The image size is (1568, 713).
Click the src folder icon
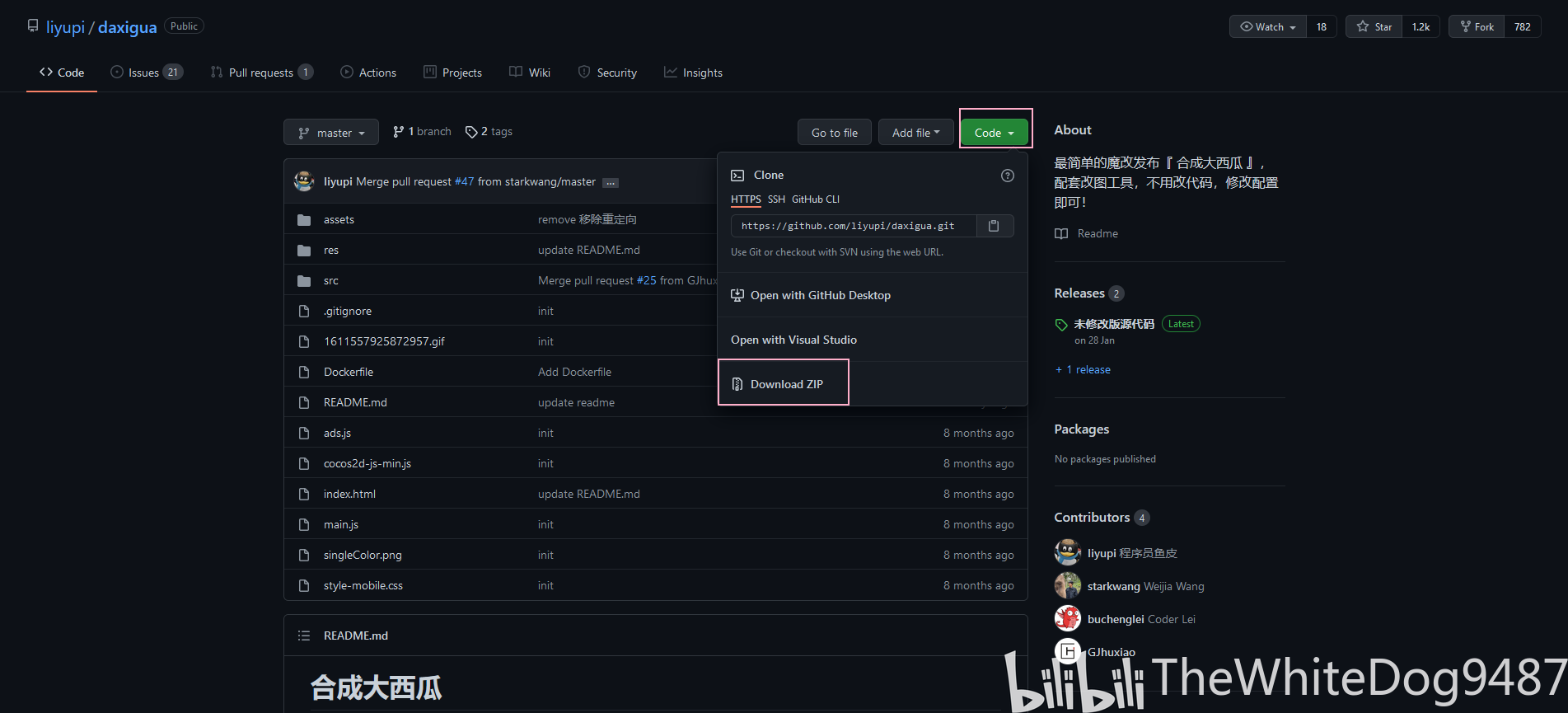point(304,281)
